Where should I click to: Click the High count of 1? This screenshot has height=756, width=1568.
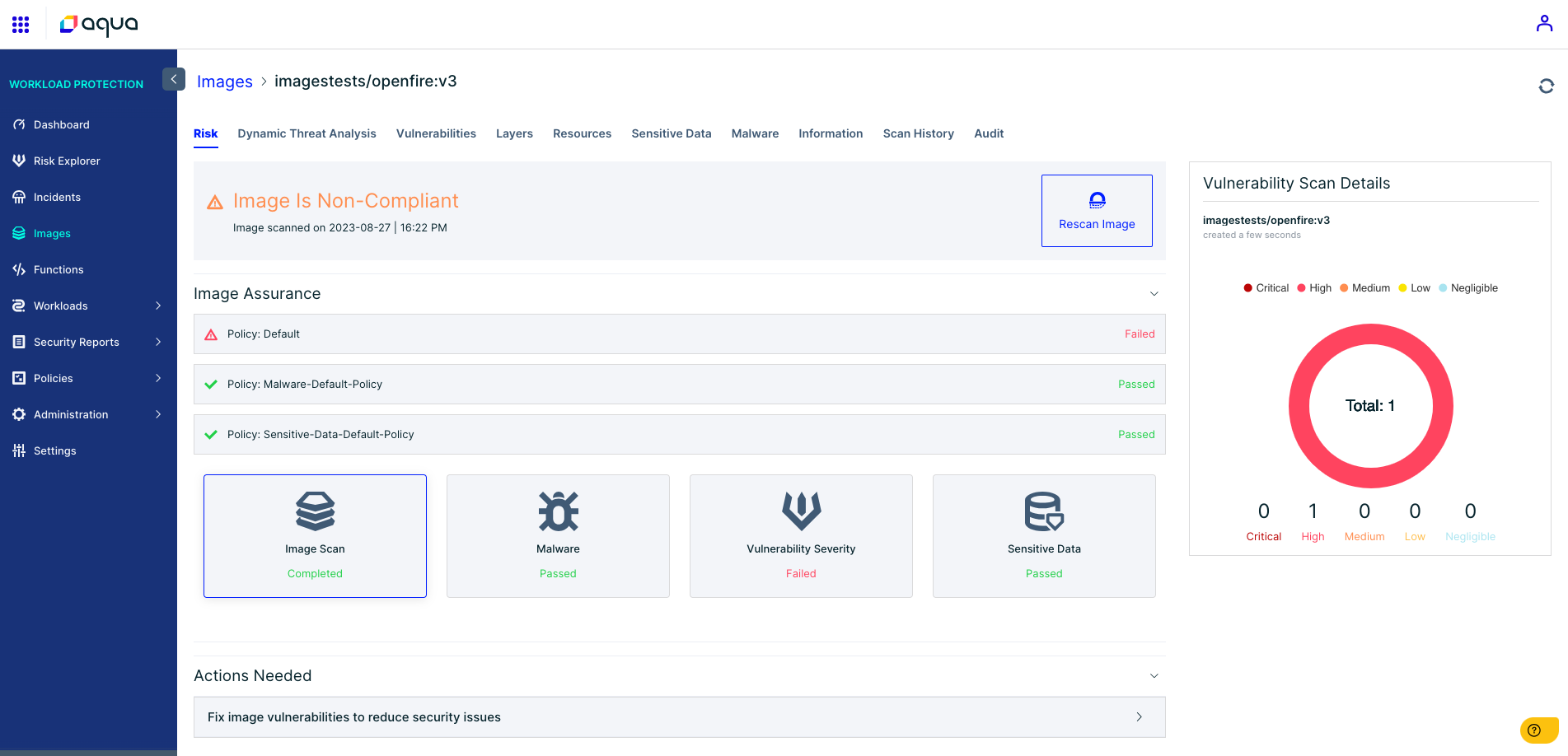coord(1313,511)
